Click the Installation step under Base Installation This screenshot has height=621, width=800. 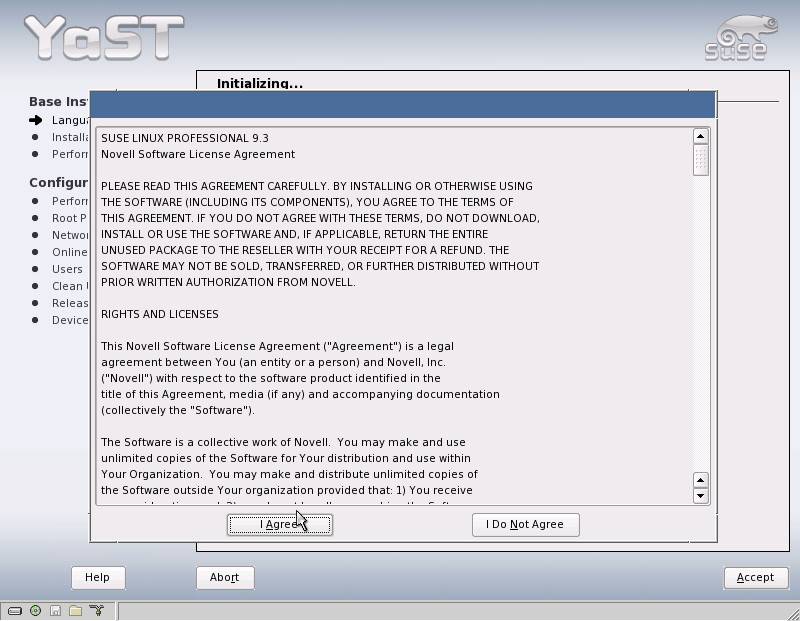click(70, 137)
